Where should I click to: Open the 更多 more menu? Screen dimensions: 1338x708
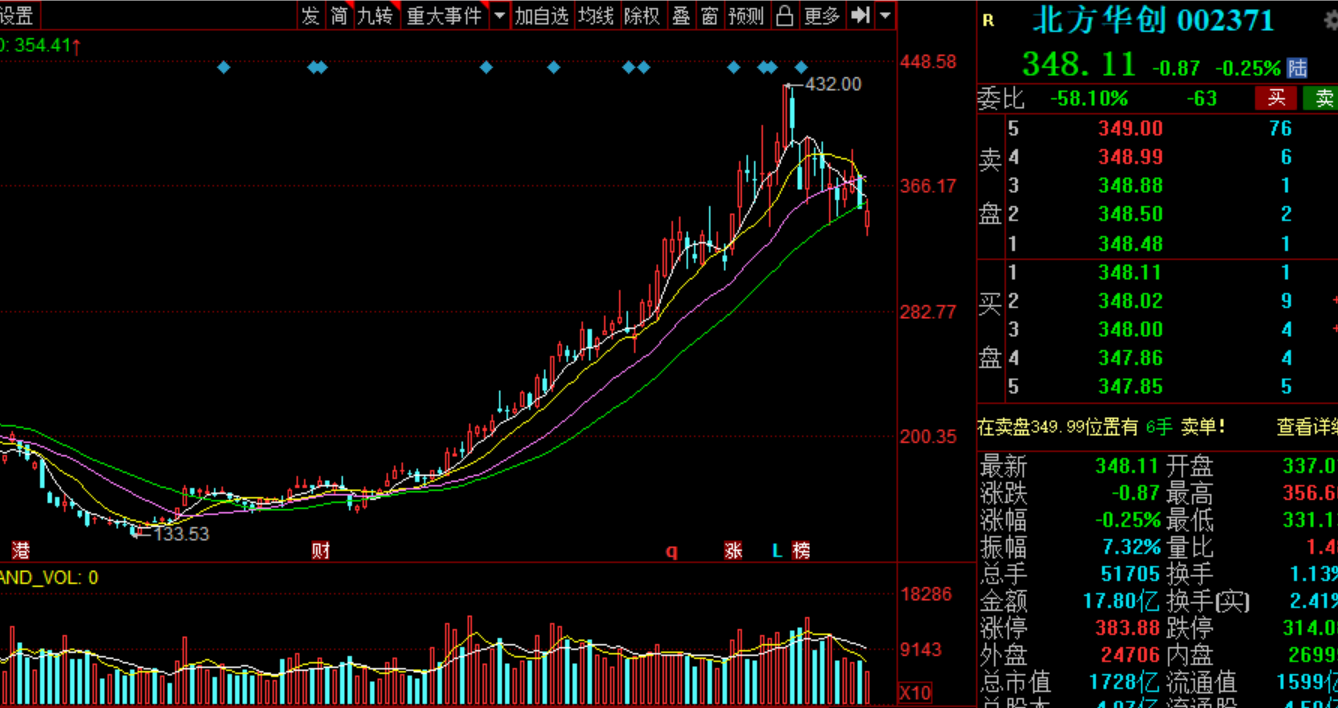822,15
